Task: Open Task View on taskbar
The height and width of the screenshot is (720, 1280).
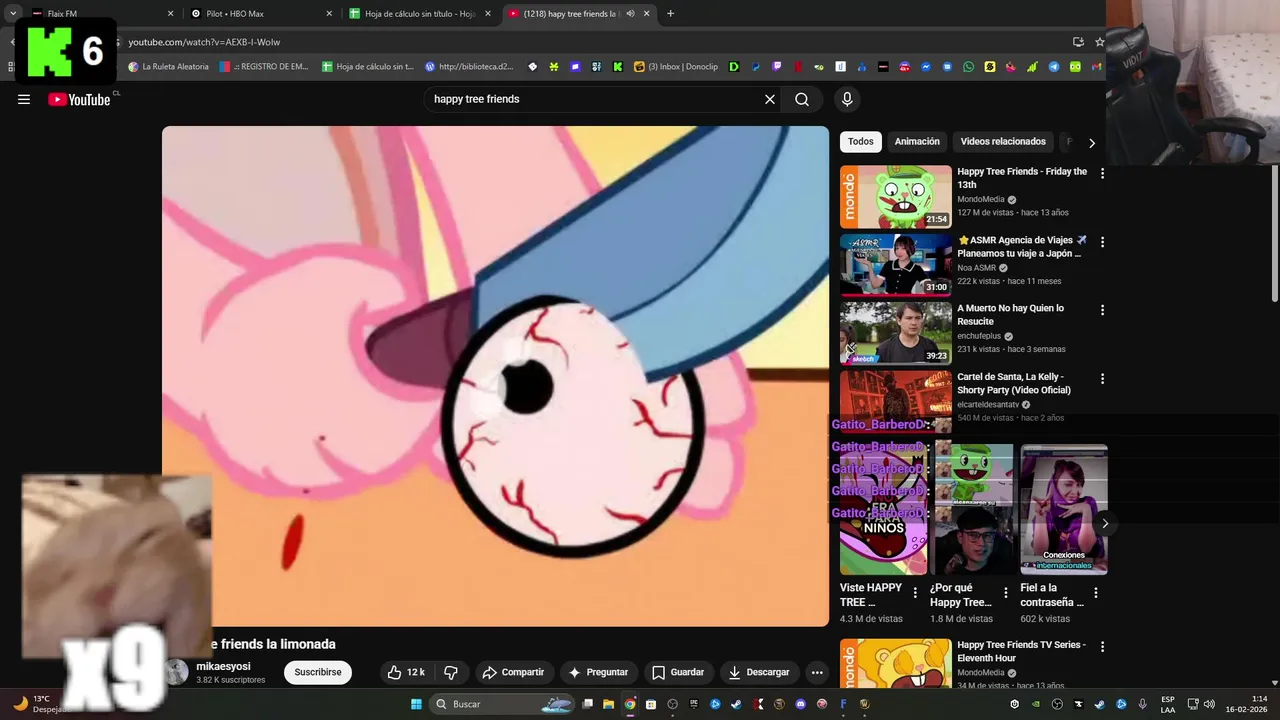Action: coord(587,704)
